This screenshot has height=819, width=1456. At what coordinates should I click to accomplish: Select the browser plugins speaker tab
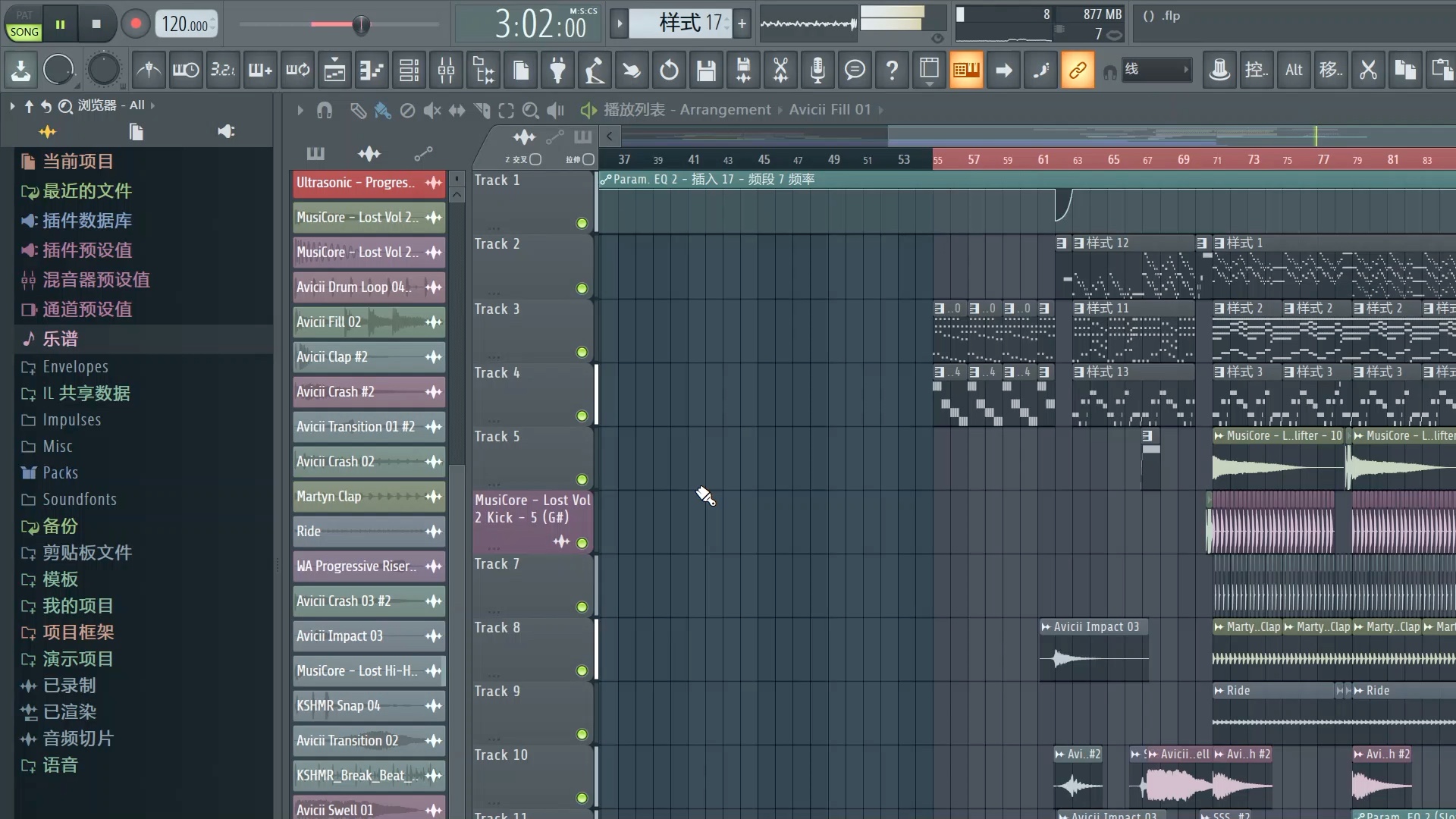226,132
